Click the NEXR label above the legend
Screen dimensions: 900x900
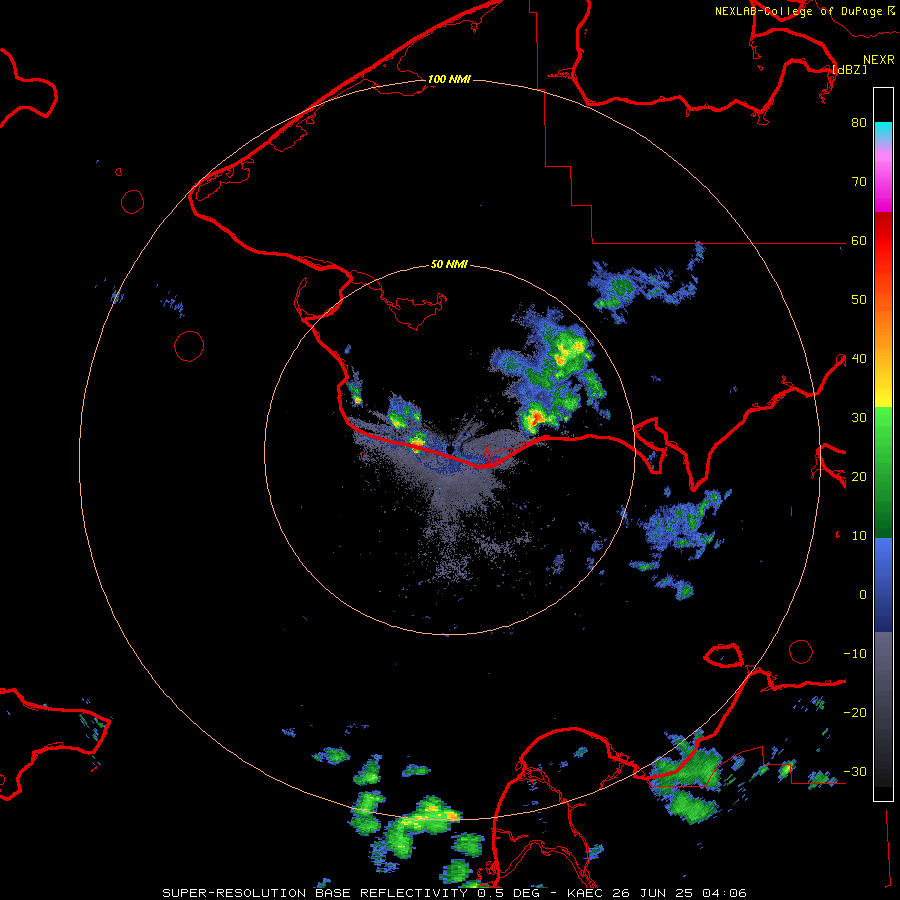(x=878, y=60)
